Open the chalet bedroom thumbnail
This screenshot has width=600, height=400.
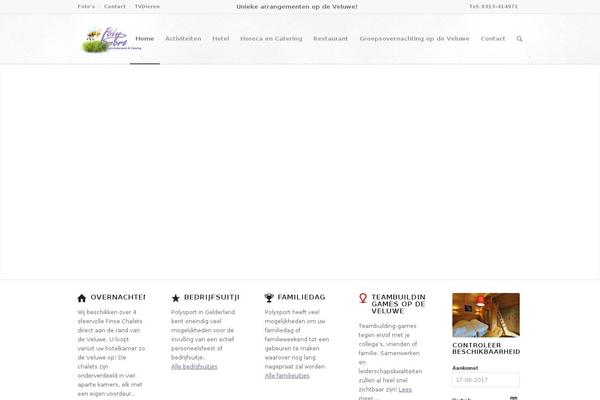click(486, 315)
